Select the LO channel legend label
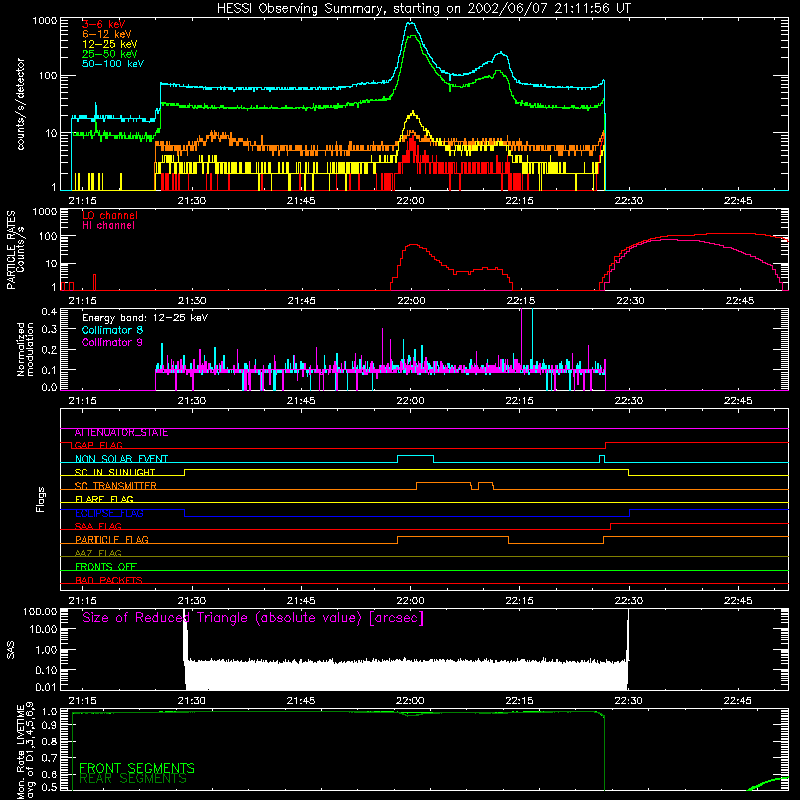Screen dimensions: 800x800 coord(110,215)
